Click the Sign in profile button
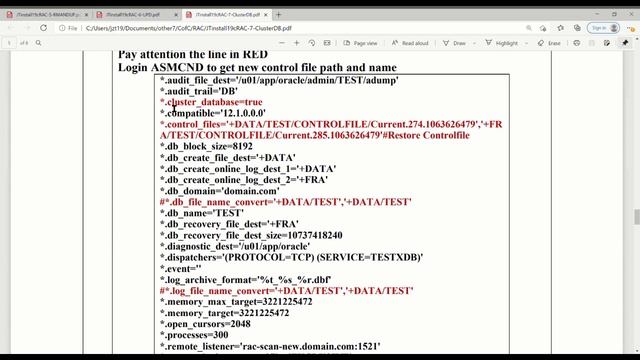 pos(603,28)
